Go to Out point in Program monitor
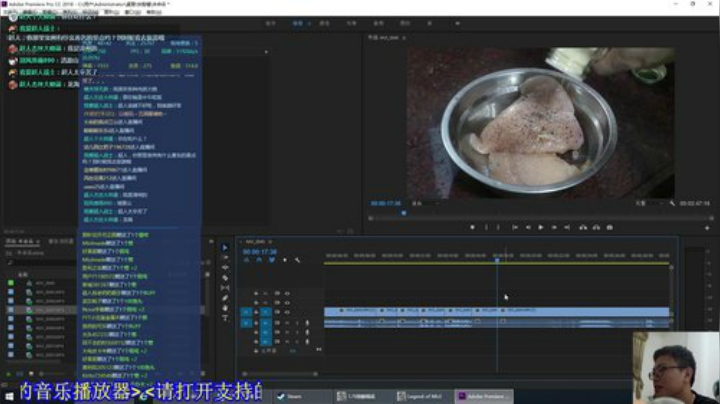The image size is (720, 404). [x=567, y=227]
